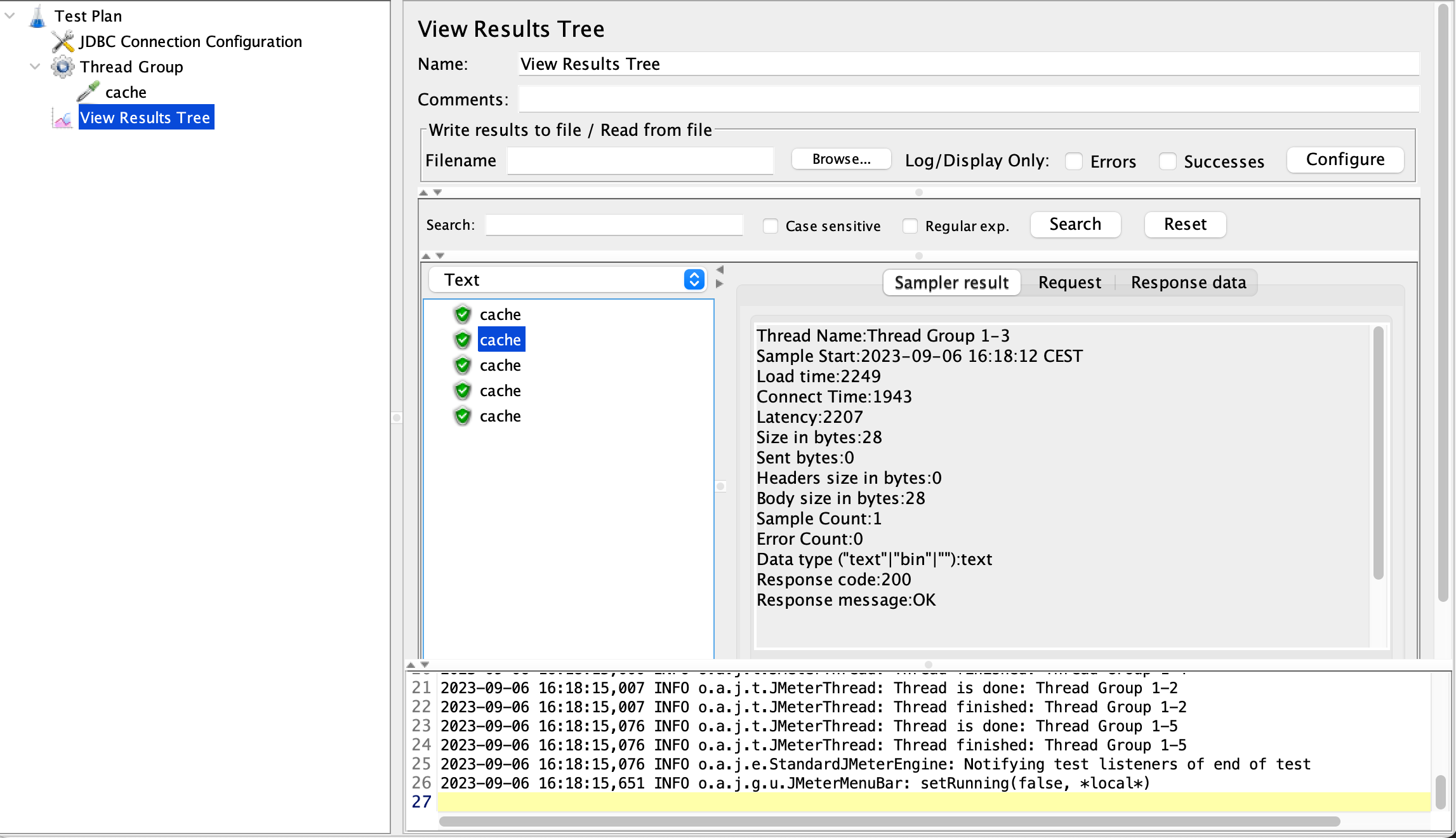The image size is (1456, 838).
Task: Click the green checkmark icon on fourth cache result
Action: pyautogui.click(x=463, y=390)
